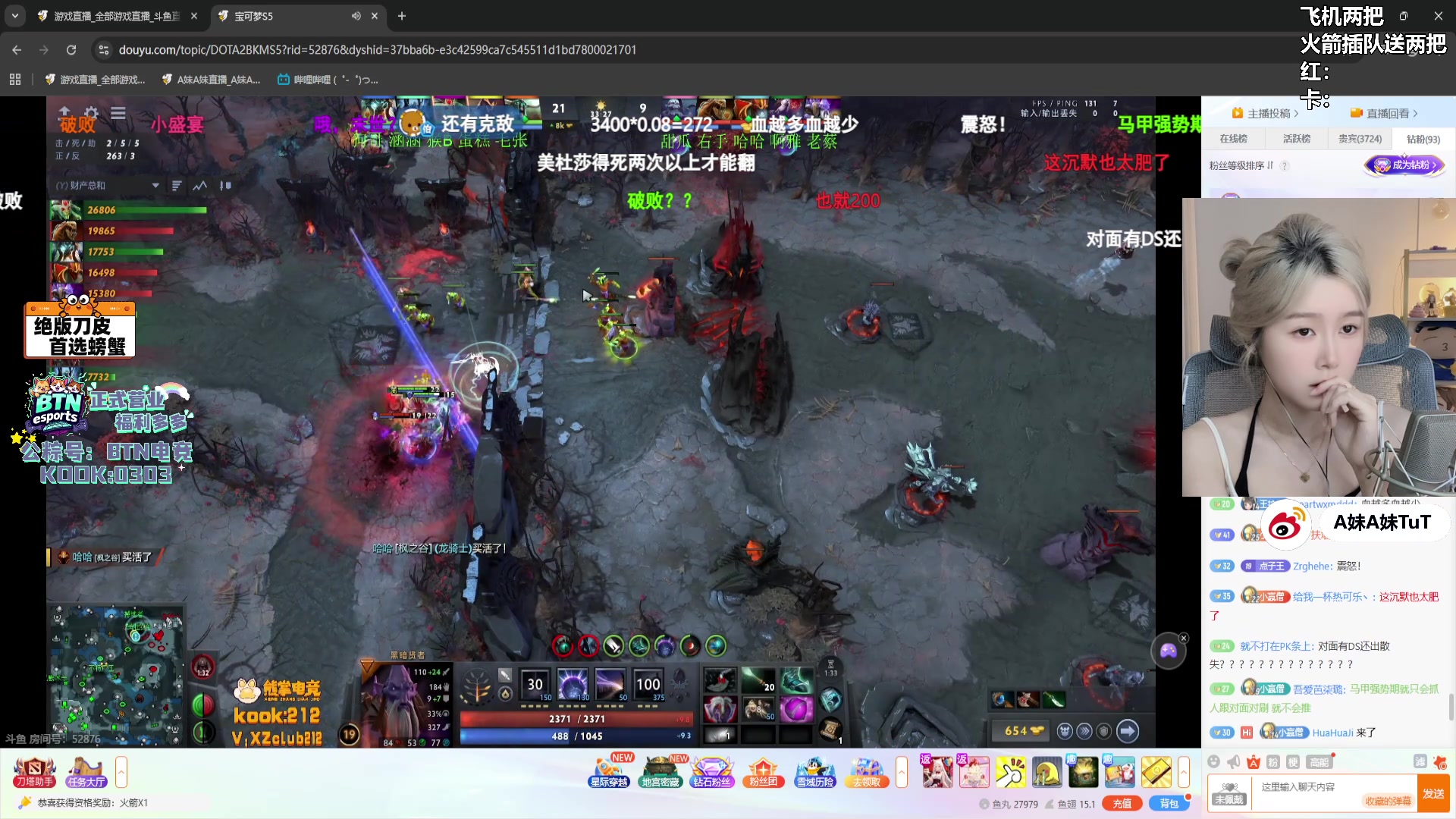1456x819 pixels.
Task: Open the game hamburger menu icon
Action: pos(118,113)
